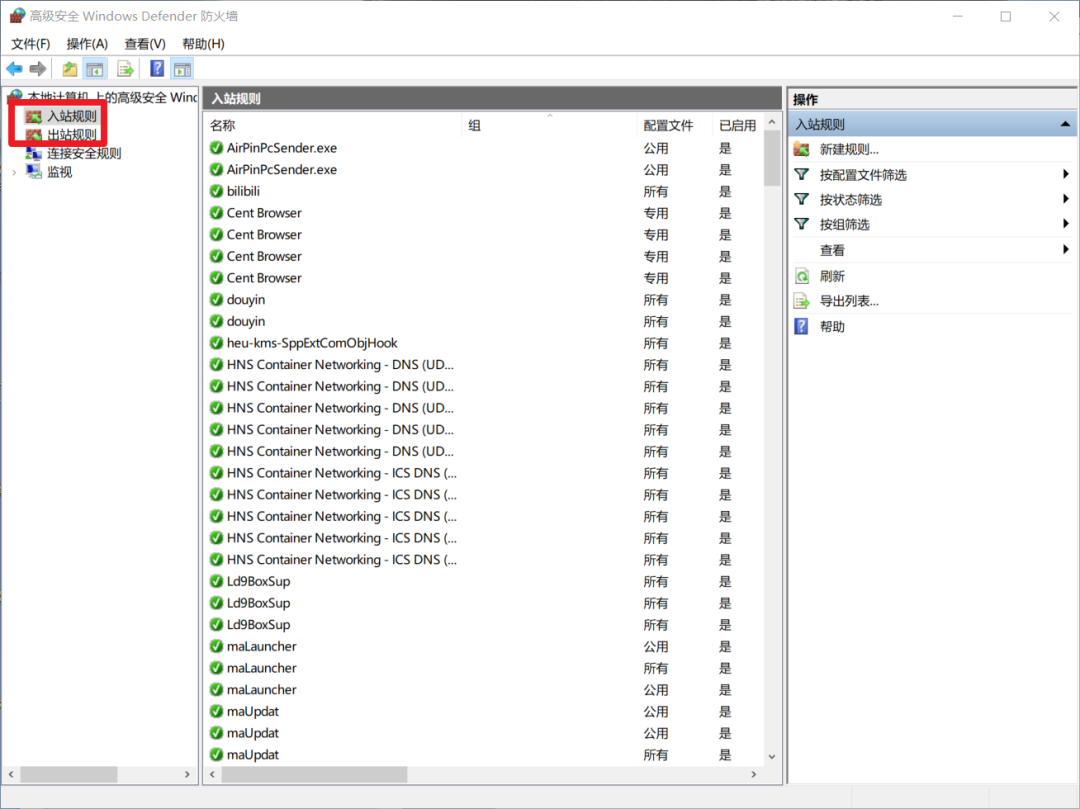Select the bilibili rule row

(x=485, y=191)
